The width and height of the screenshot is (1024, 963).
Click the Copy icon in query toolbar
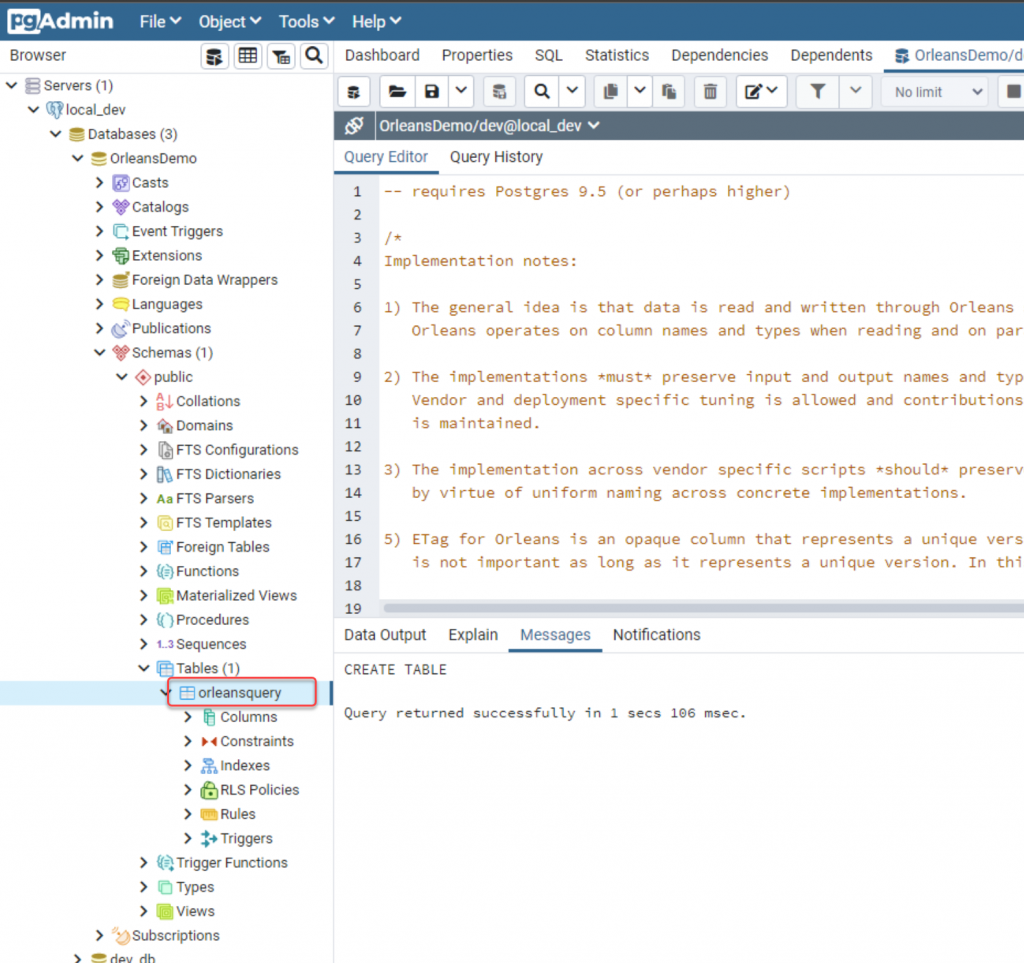tap(611, 92)
